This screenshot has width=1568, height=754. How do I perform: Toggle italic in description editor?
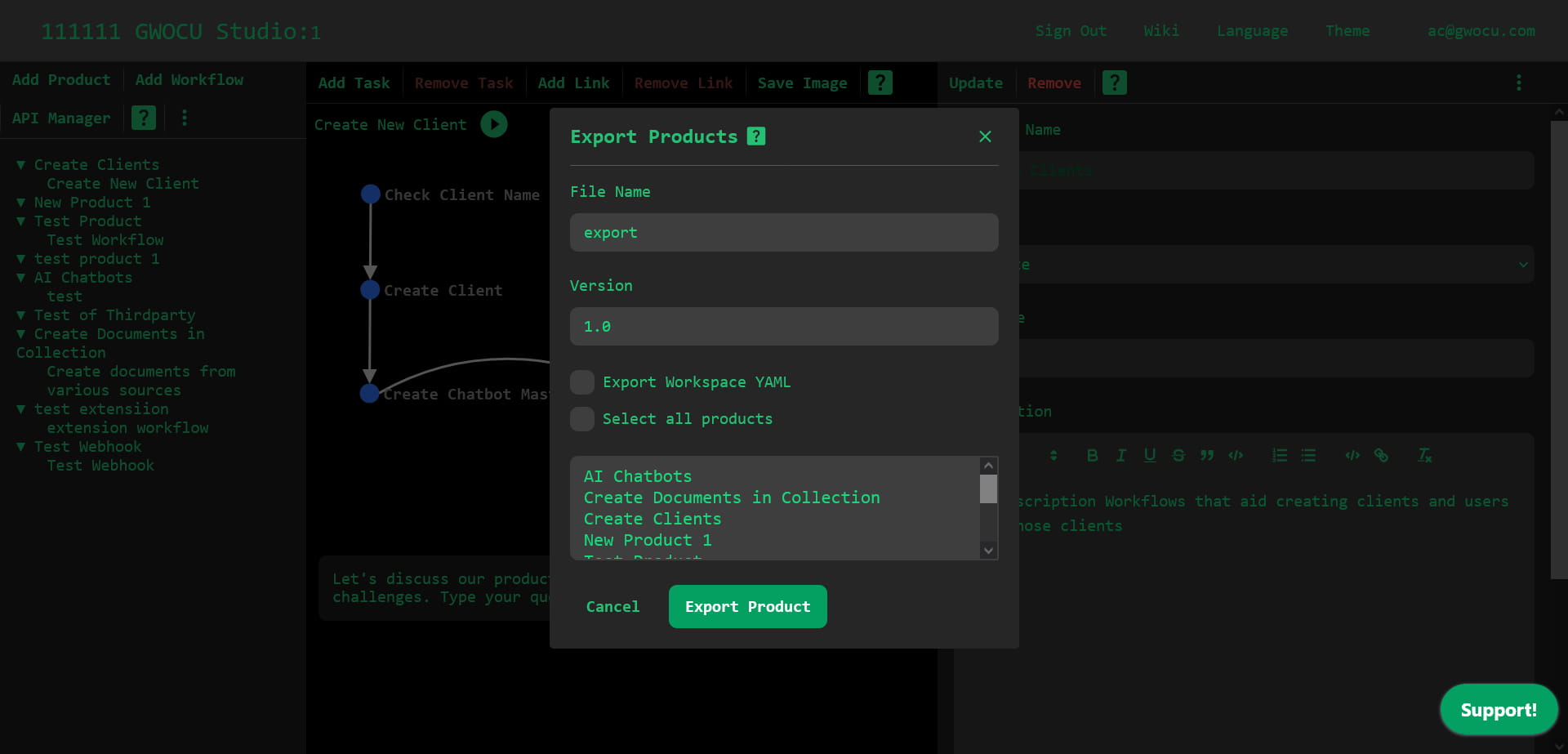(1120, 456)
